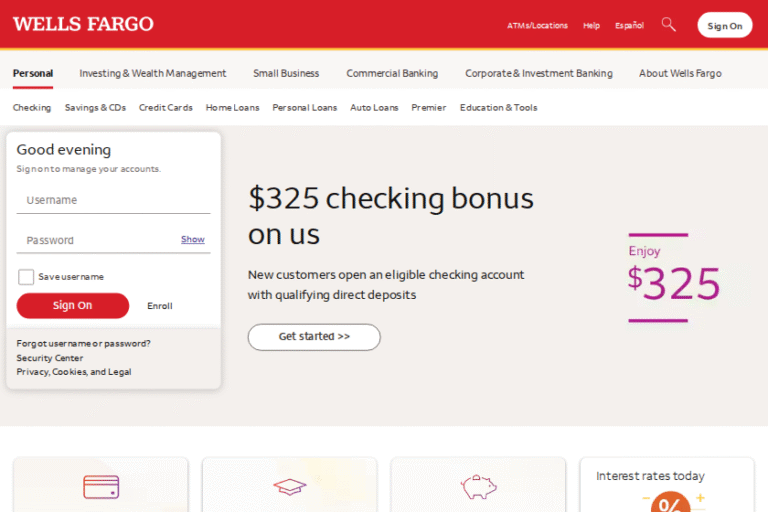Show the password text
The image size is (768, 512).
(x=193, y=240)
